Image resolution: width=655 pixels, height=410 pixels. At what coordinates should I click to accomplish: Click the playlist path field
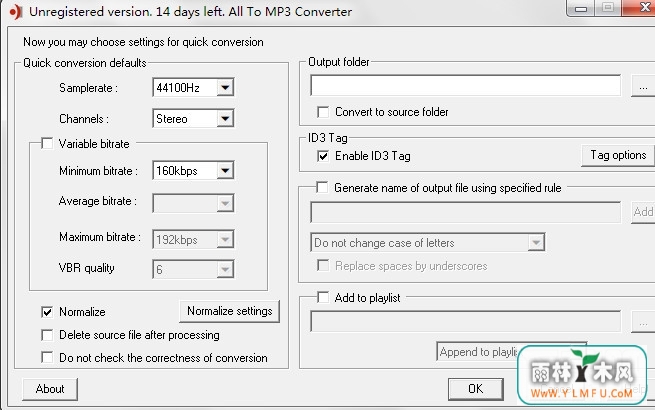pyautogui.click(x=465, y=321)
